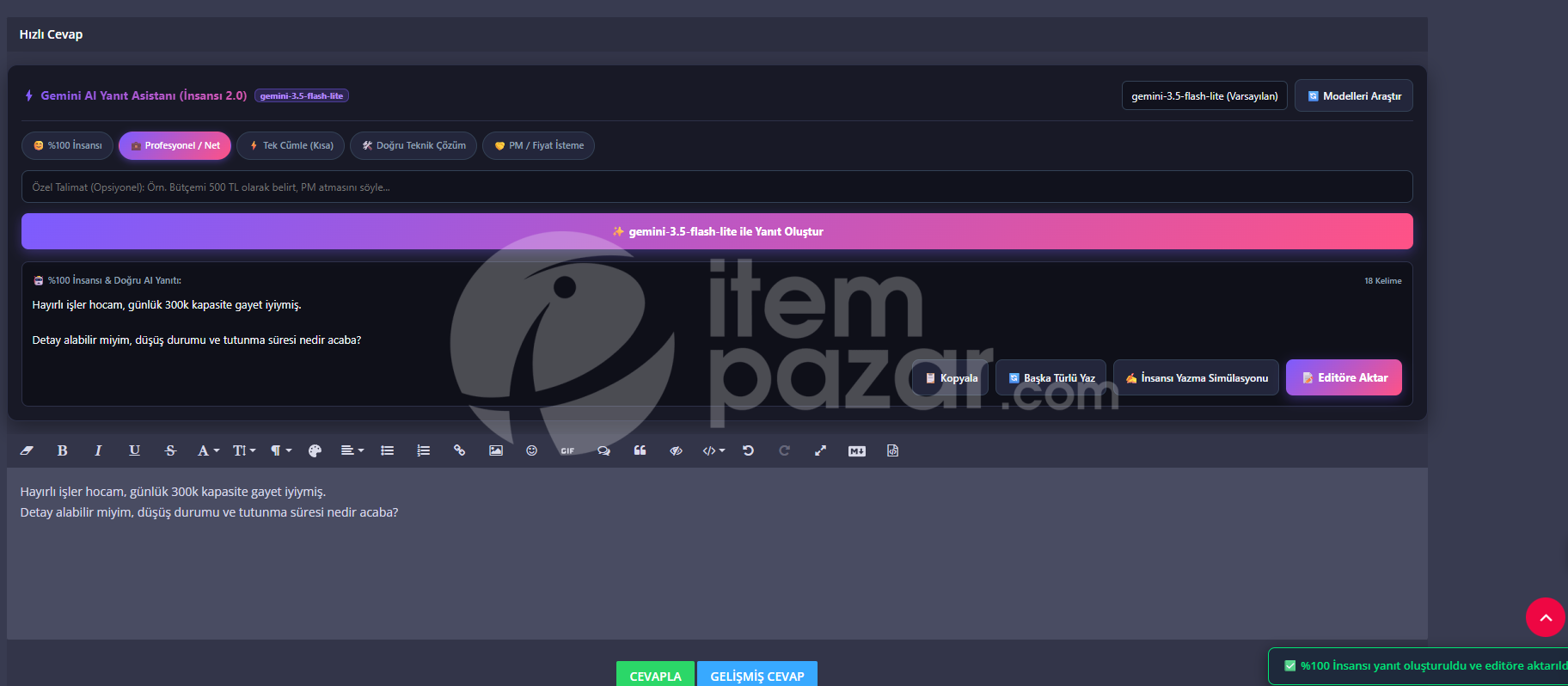Insert a bulleted list
Viewport: 1568px width, 686px height.
pyautogui.click(x=388, y=450)
